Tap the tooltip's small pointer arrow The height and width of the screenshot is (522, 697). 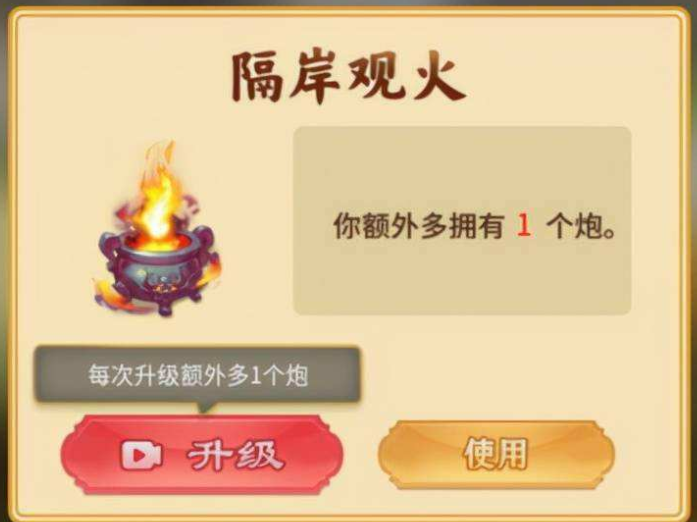205,408
